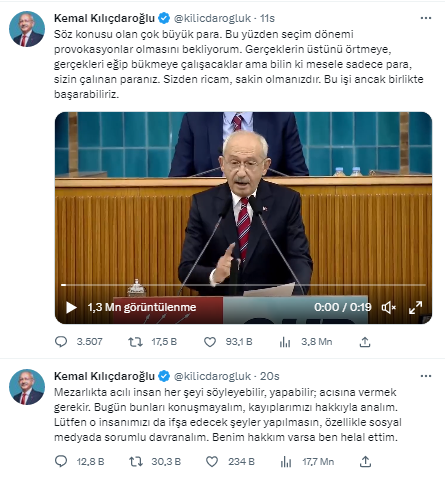Play the video in the first tweet
This screenshot has height=477, width=445.
(71, 307)
